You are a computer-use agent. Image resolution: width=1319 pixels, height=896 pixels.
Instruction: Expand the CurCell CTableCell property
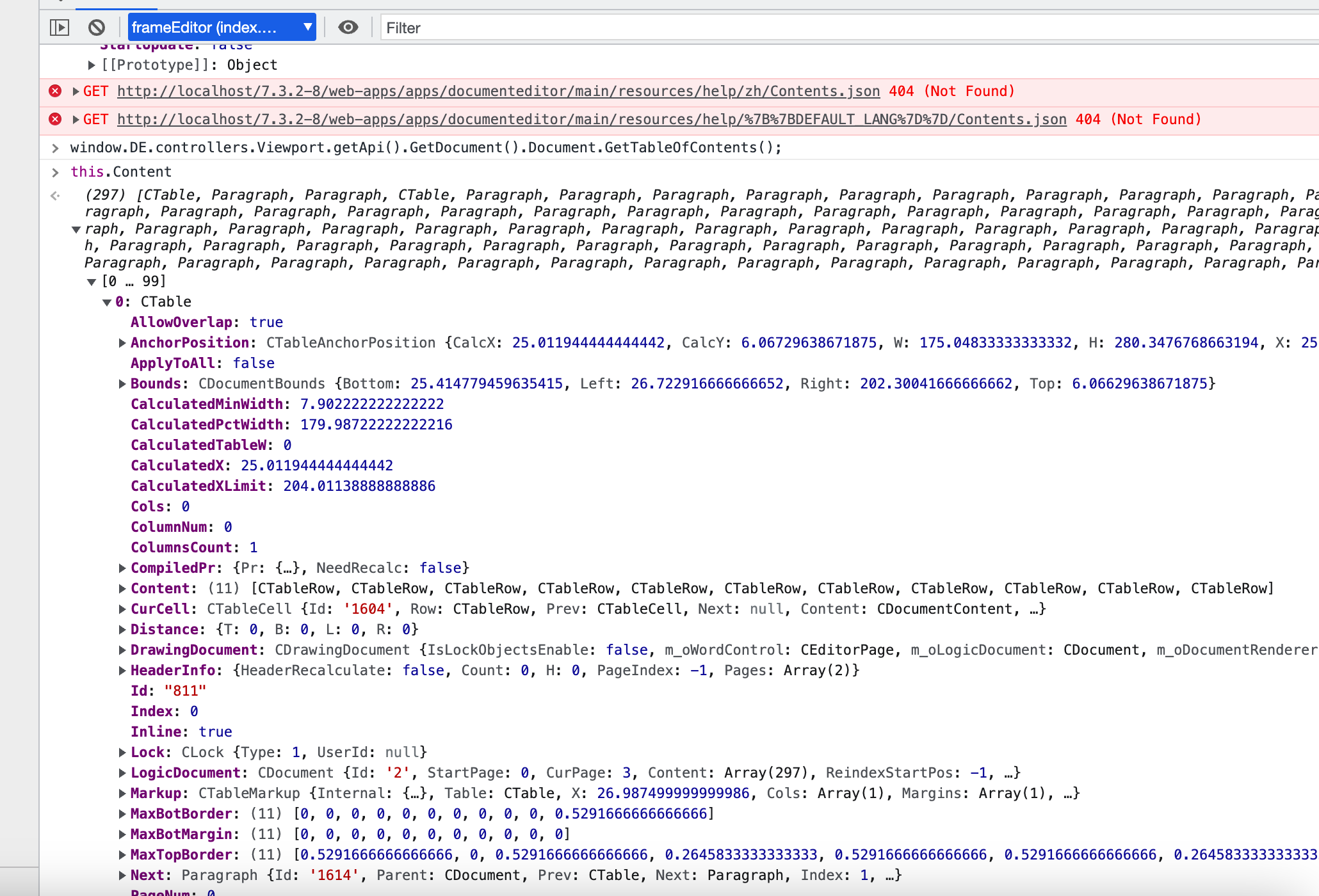pyautogui.click(x=122, y=609)
